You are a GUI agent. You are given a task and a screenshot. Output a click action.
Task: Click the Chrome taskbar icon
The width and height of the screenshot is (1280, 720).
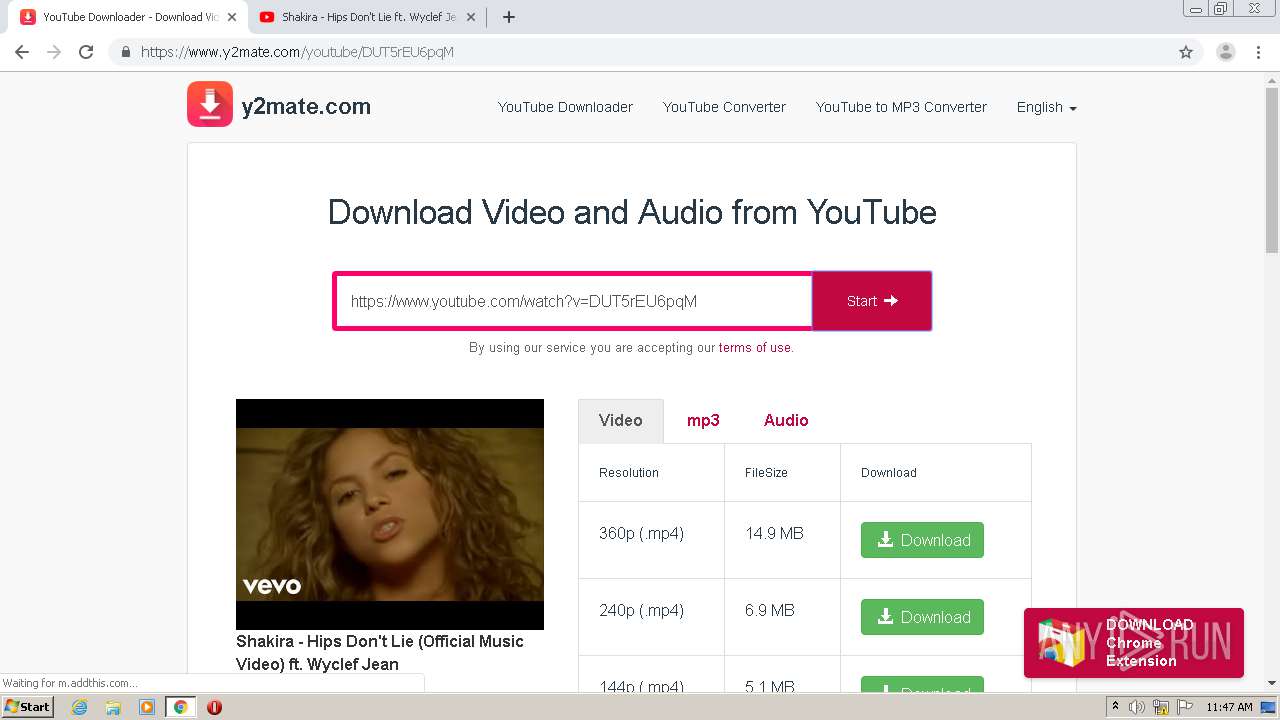(x=180, y=707)
